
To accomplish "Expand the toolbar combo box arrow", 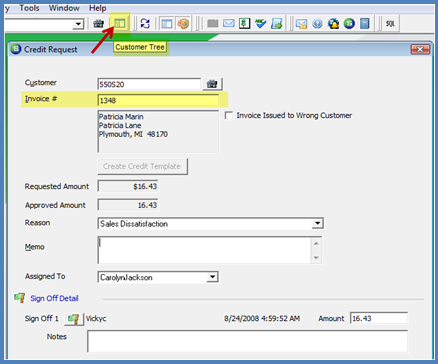I will pos(78,24).
